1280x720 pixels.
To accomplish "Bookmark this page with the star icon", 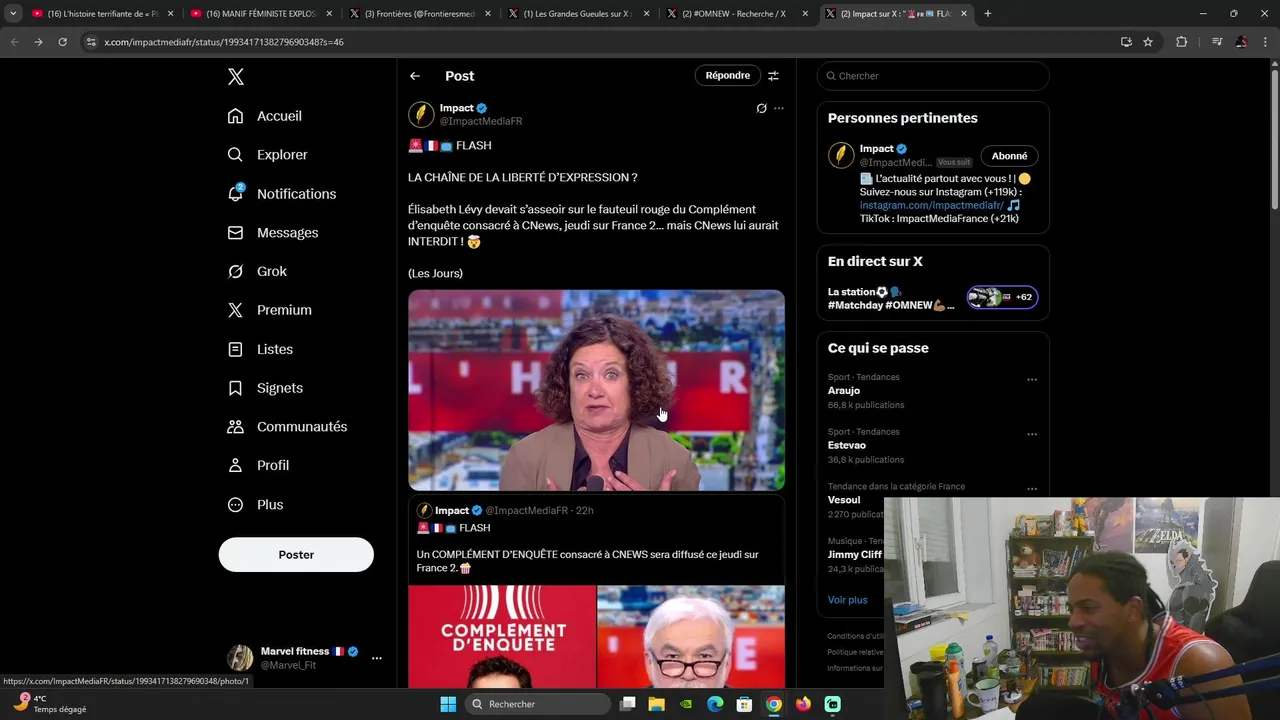I will tap(1148, 42).
